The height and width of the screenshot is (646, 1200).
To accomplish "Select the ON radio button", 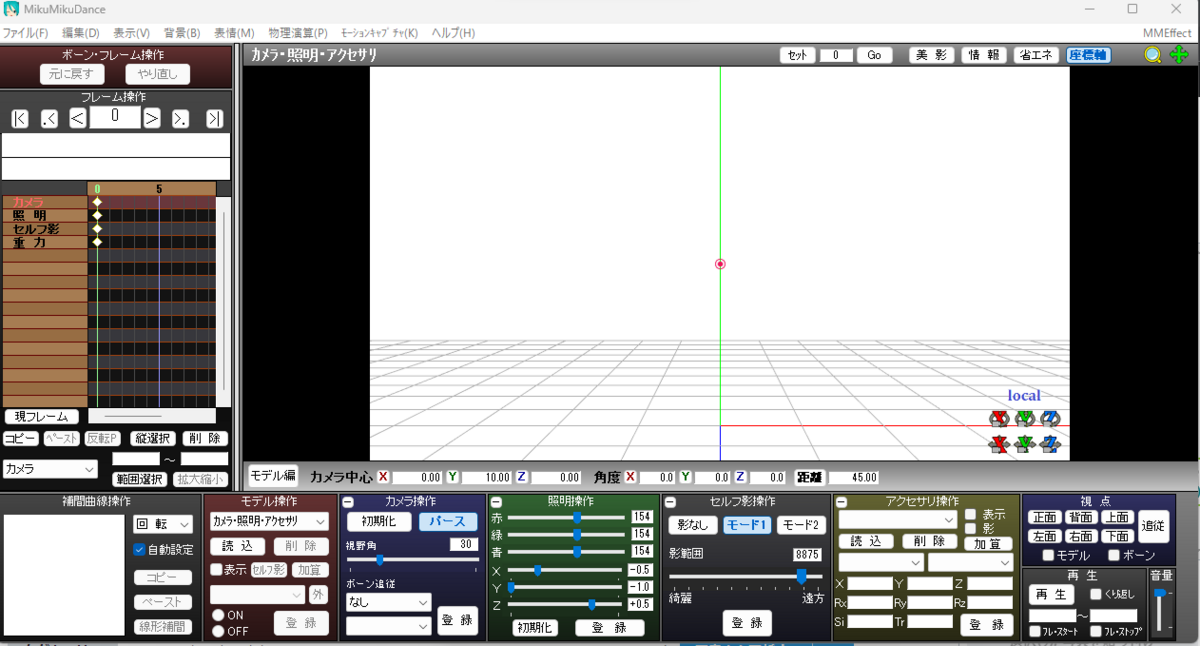I will 218,615.
